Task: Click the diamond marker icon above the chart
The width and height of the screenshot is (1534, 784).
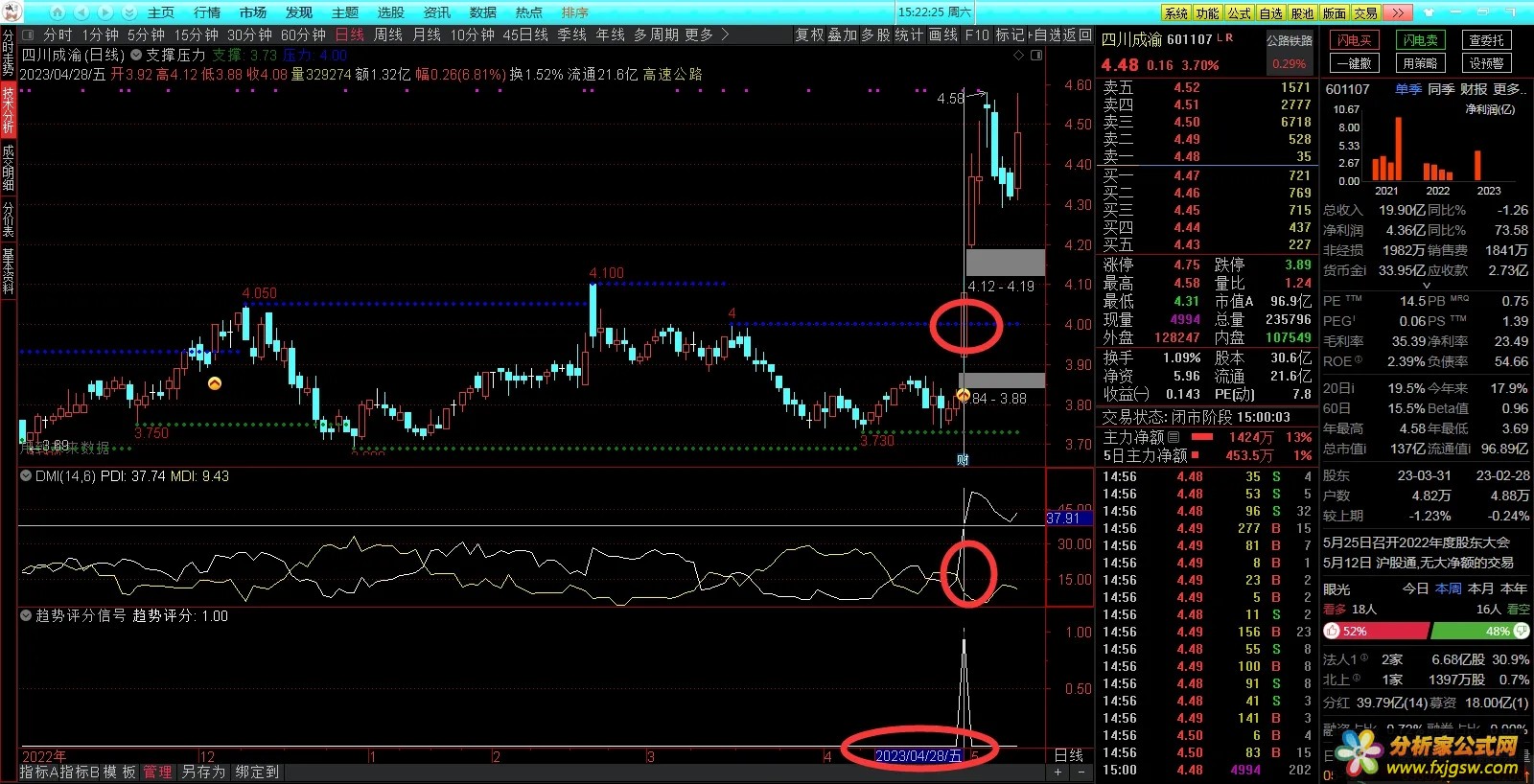Action: point(1018,56)
